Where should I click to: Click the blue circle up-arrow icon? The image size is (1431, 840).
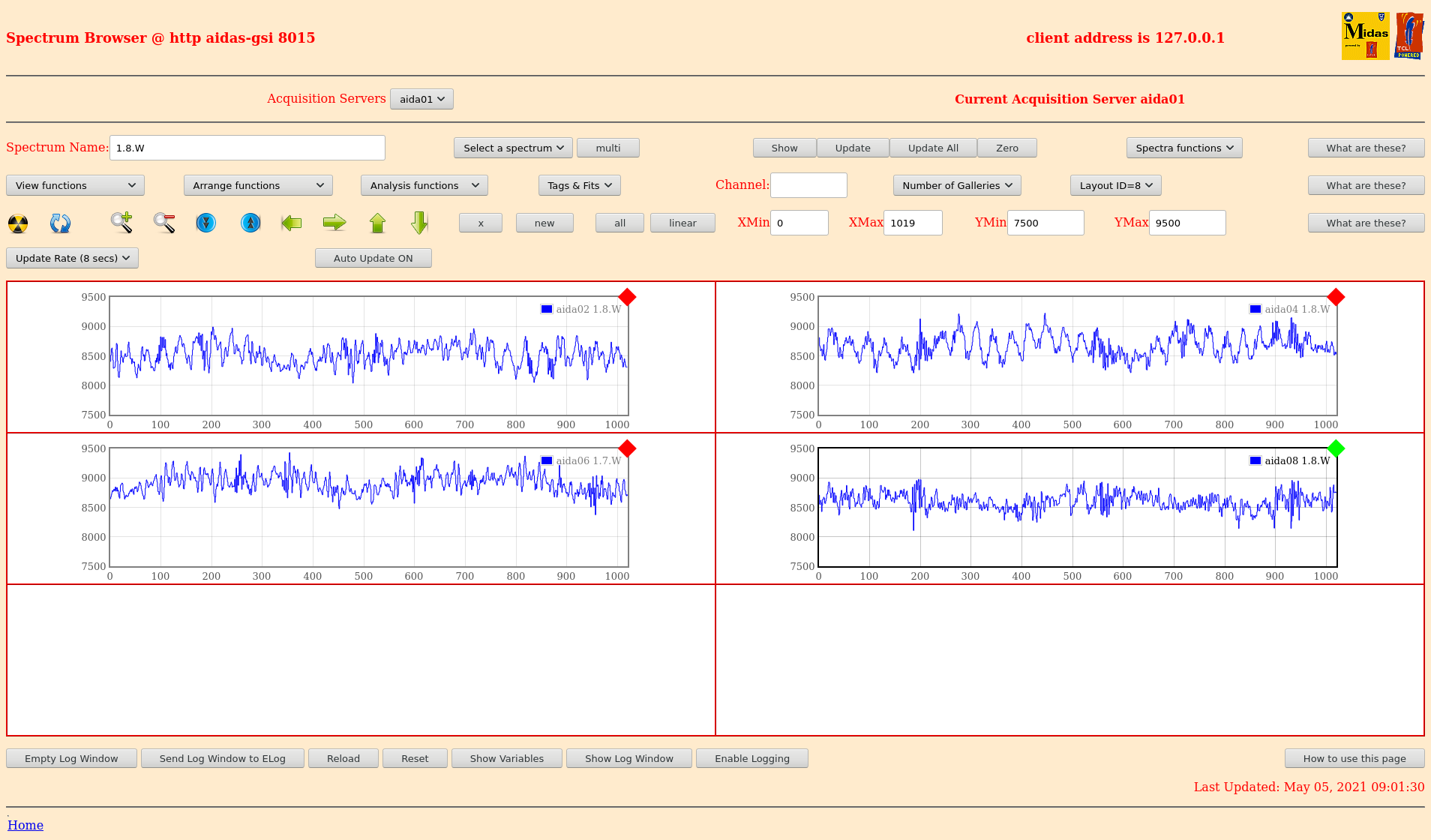tap(250, 223)
